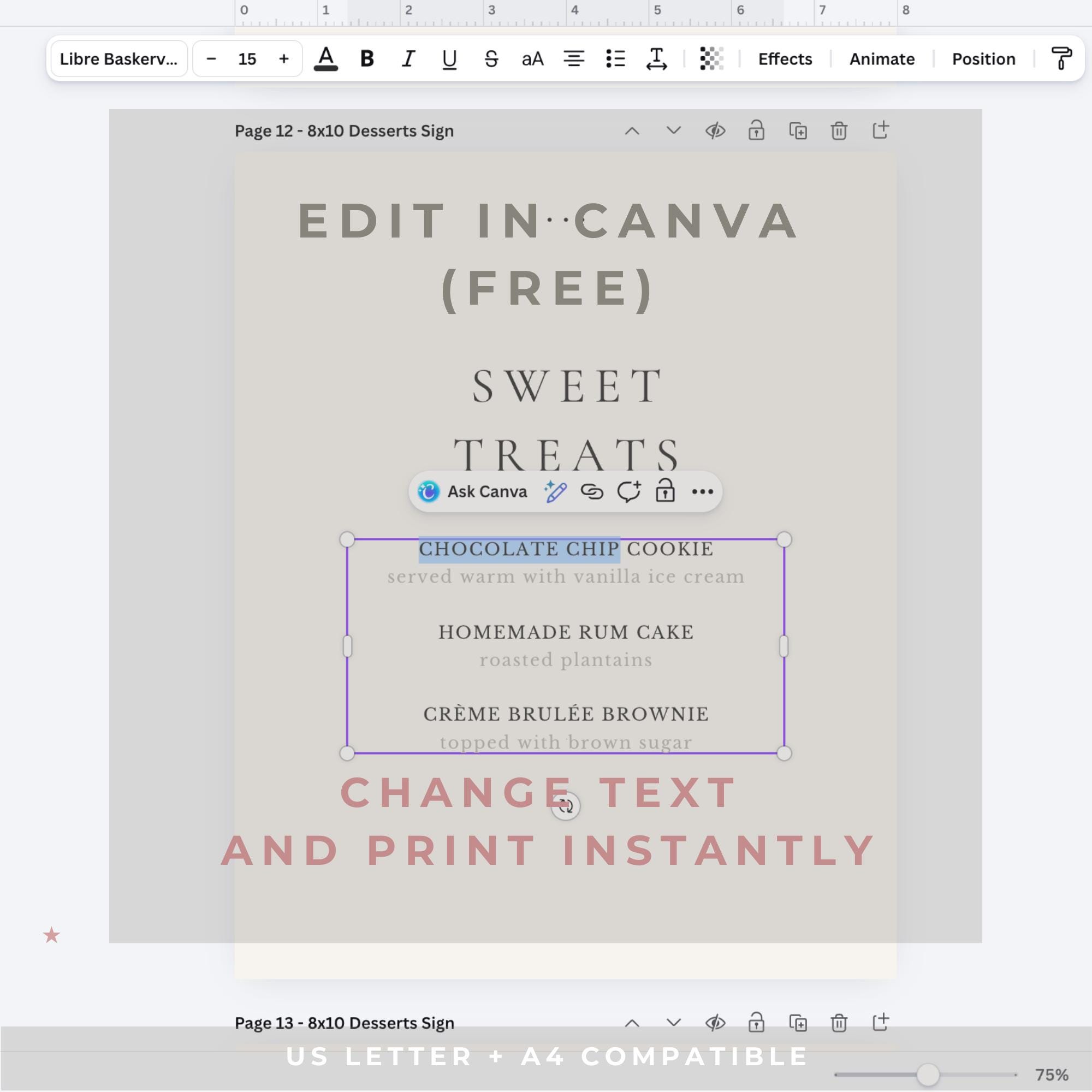Open letter and line spacing options
The width and height of the screenshot is (1092, 1092).
point(657,59)
